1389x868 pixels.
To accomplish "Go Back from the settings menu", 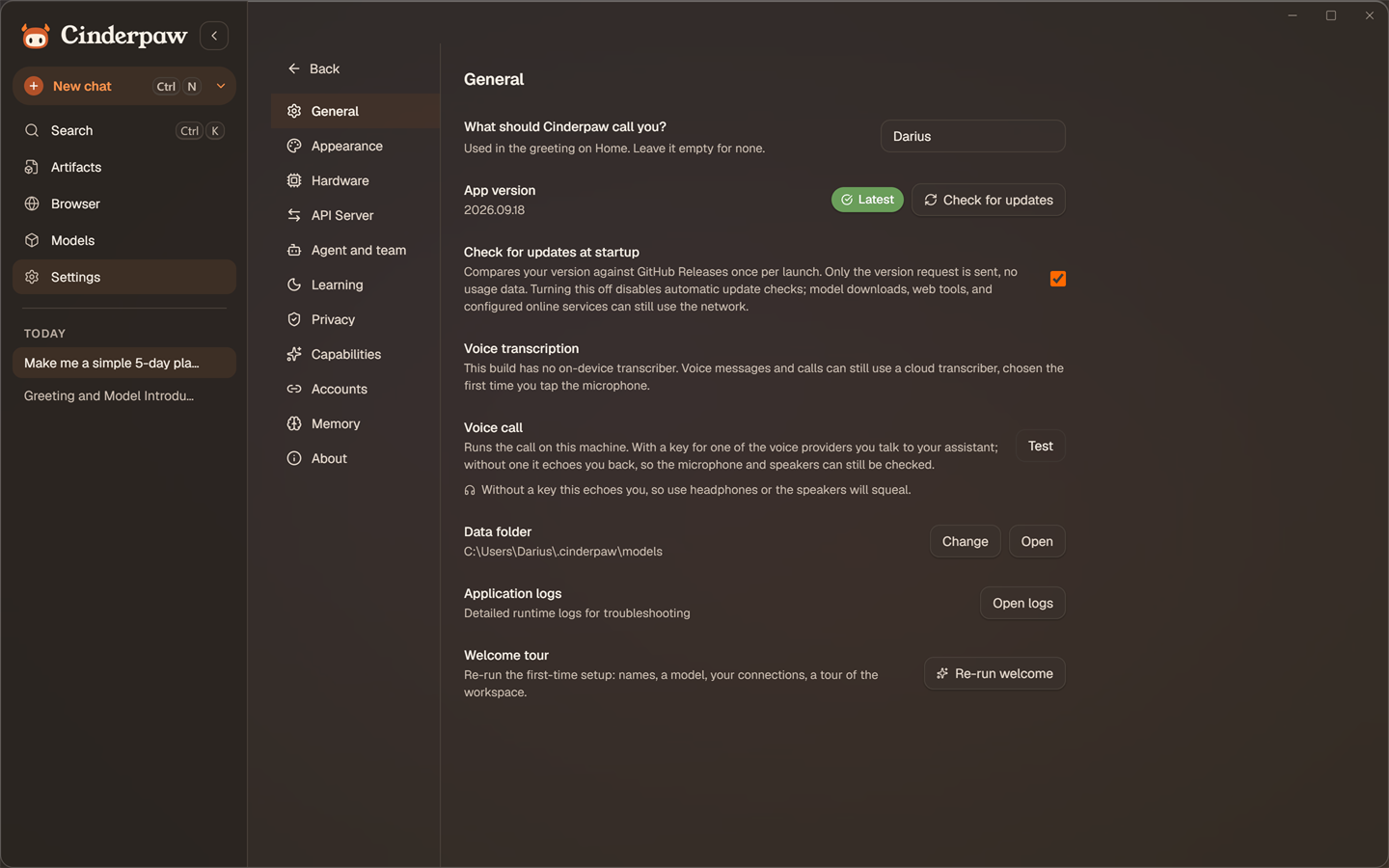I will point(313,68).
